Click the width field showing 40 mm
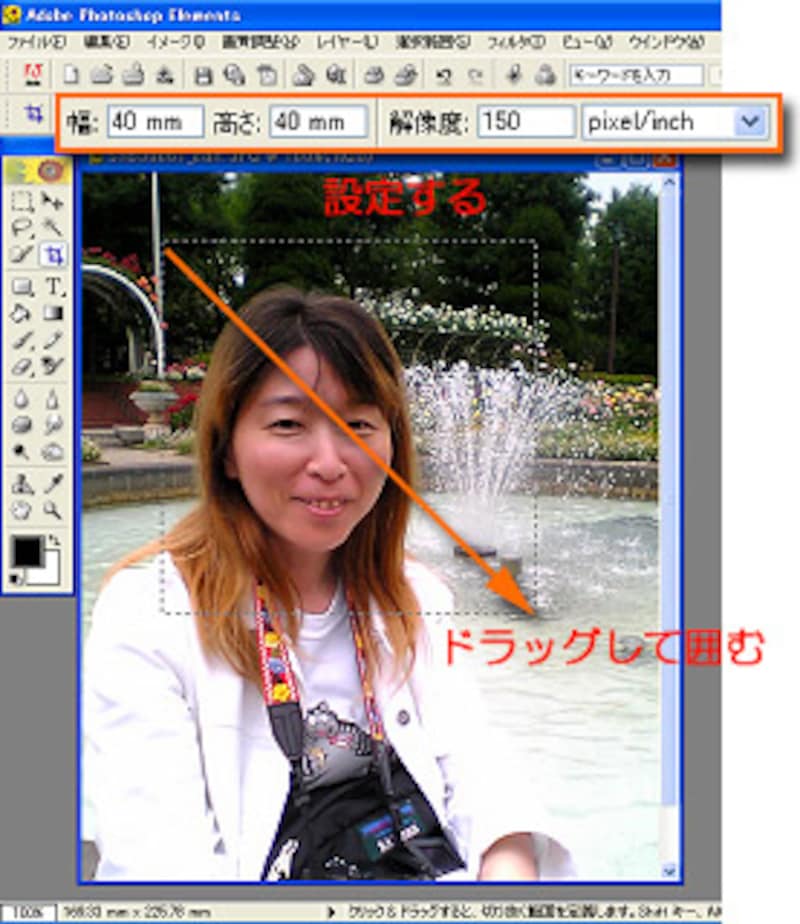The height and width of the screenshot is (924, 800). click(154, 122)
